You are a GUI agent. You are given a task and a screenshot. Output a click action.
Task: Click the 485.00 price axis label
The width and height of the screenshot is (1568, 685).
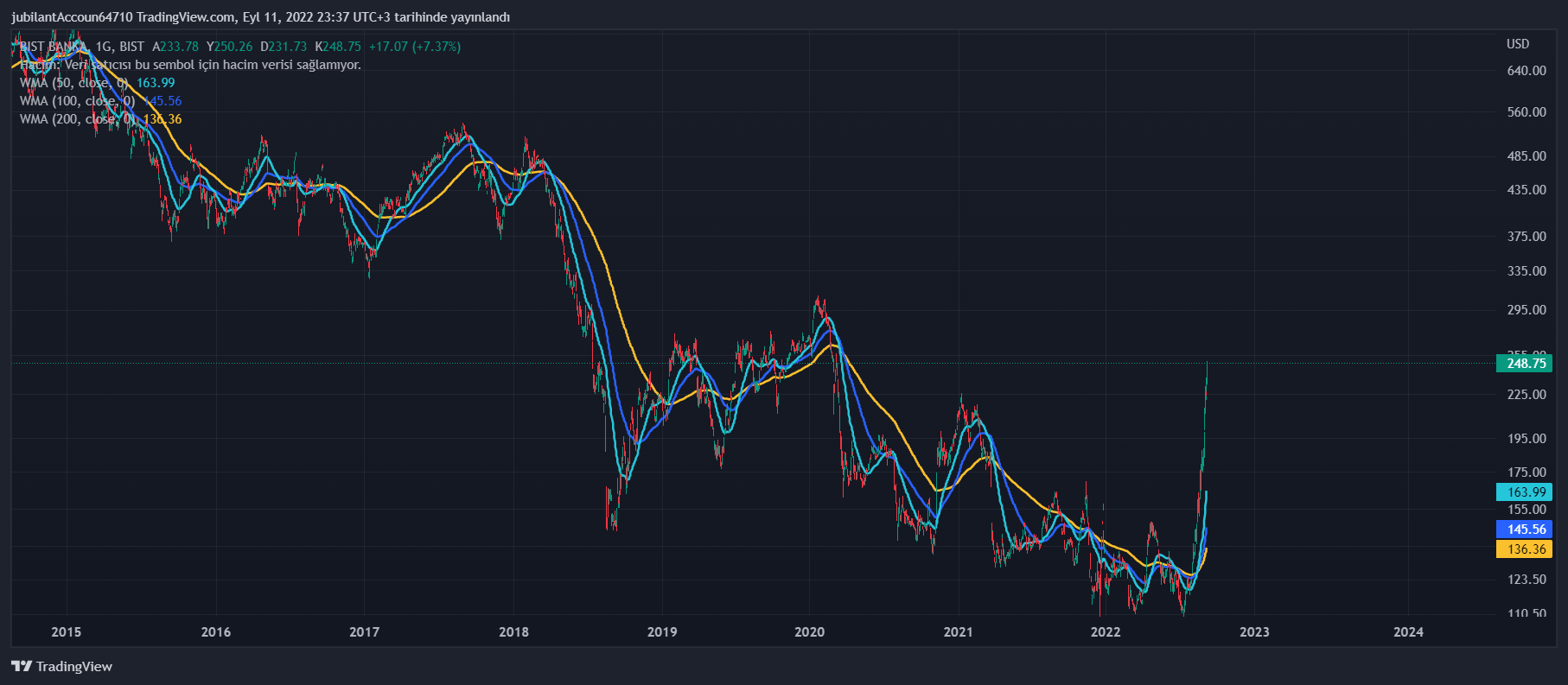pos(1527,156)
